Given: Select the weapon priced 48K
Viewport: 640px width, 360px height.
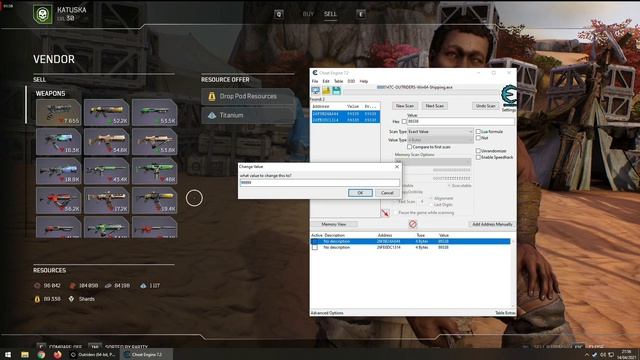Looking at the screenshot, I should pyautogui.click(x=155, y=171).
